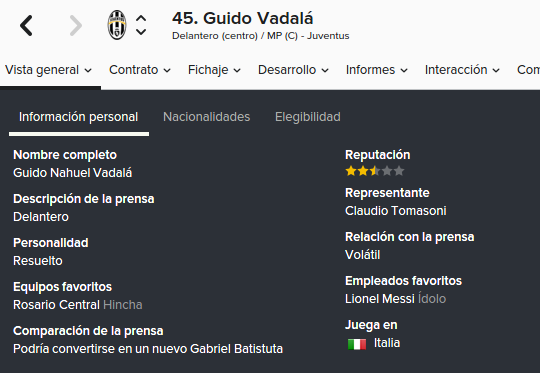Expand the Fichaje dropdown menu
The height and width of the screenshot is (373, 540).
coord(214,70)
